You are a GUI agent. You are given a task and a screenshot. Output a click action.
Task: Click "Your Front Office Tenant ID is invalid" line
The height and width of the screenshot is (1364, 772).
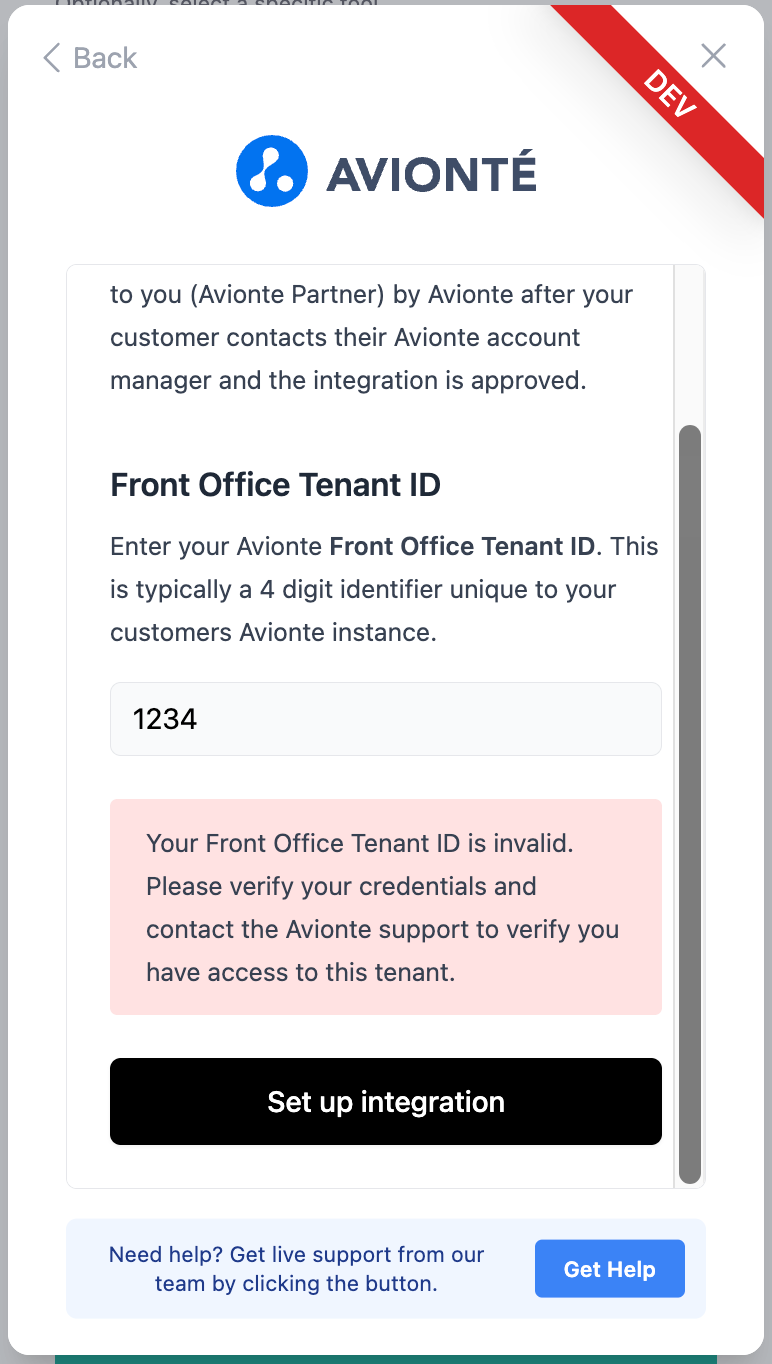coord(360,843)
